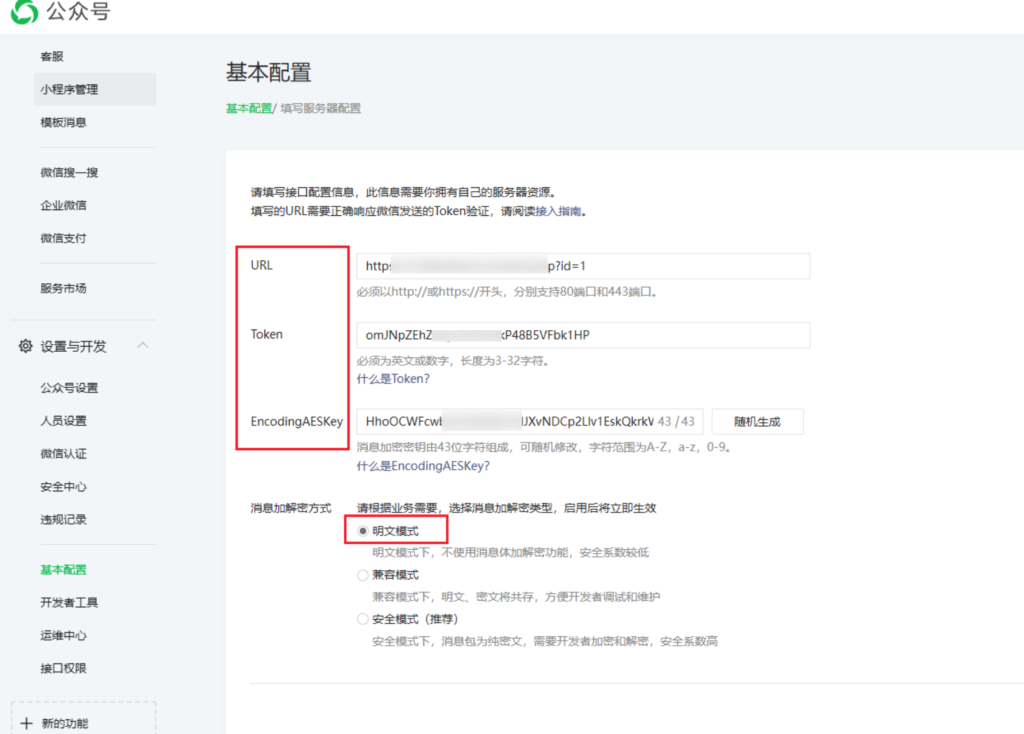1024x734 pixels.
Task: Open the 什么是Token? help link
Action: [x=393, y=379]
